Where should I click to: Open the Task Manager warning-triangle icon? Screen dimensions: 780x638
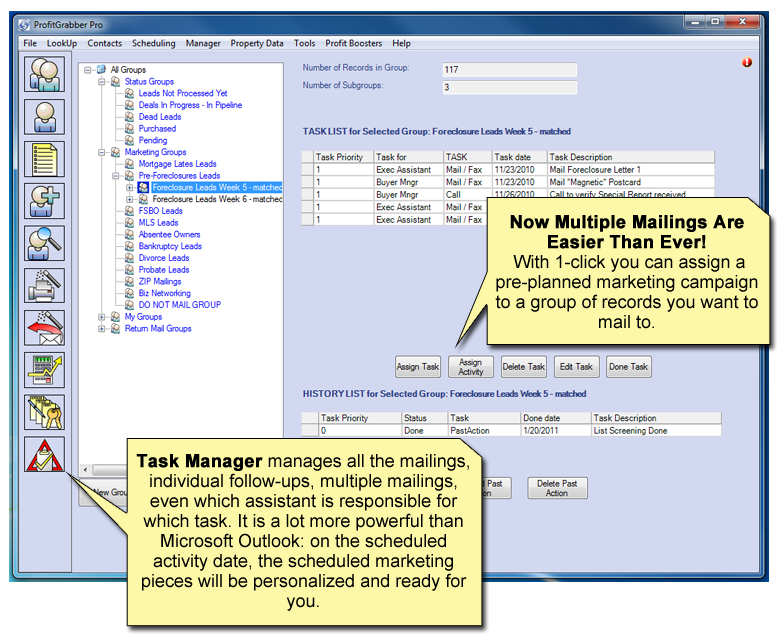click(44, 455)
